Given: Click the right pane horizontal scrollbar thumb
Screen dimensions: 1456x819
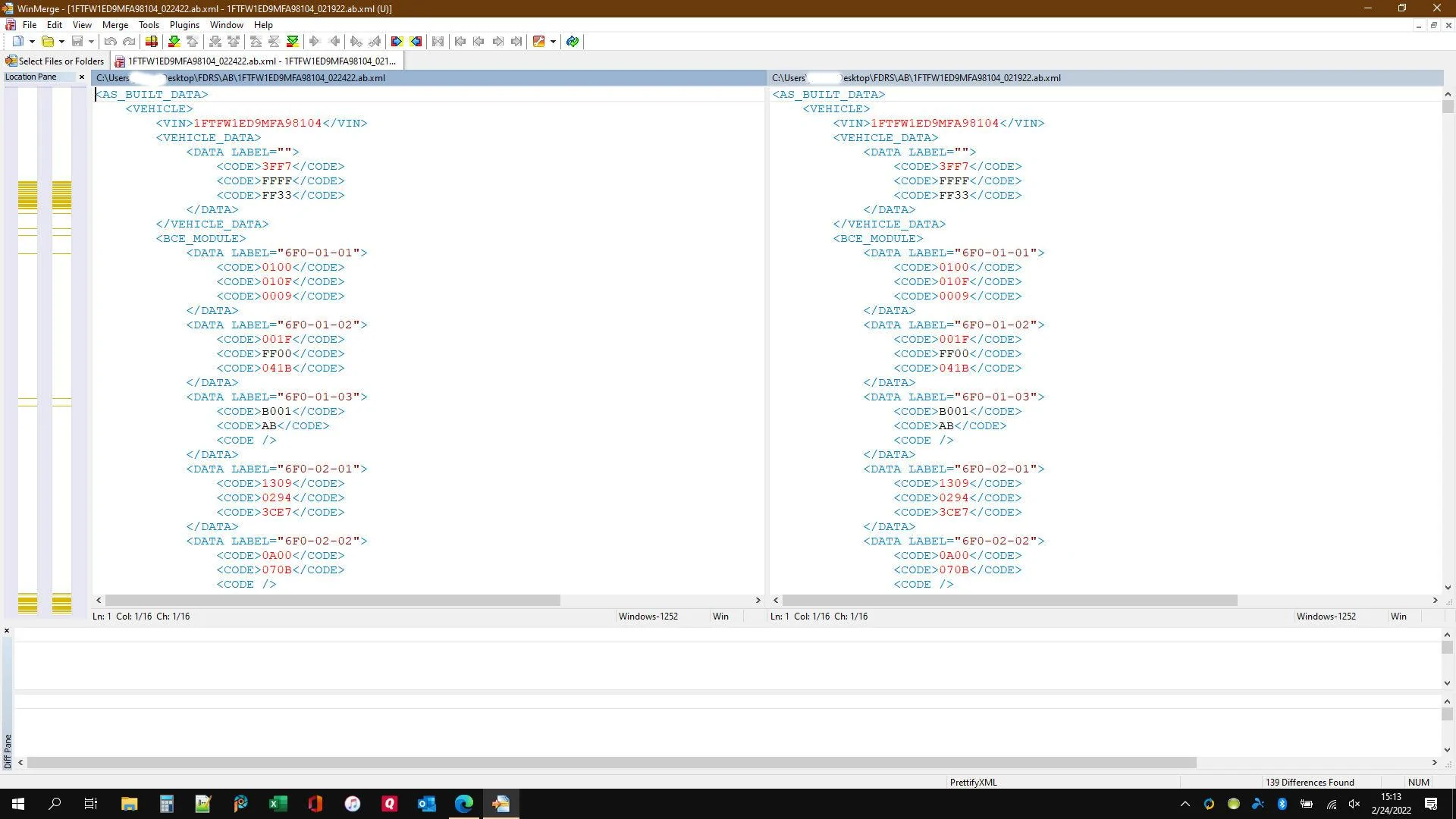Looking at the screenshot, I should tap(1009, 600).
